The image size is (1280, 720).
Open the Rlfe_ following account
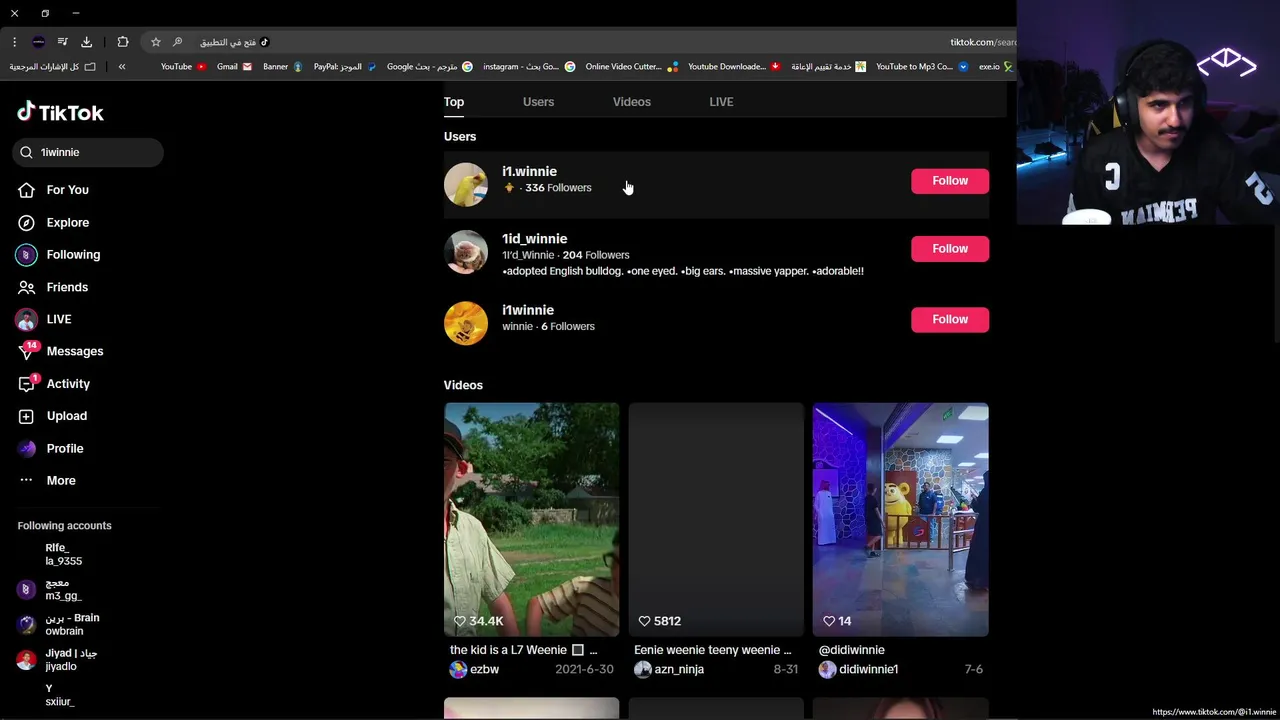point(63,554)
